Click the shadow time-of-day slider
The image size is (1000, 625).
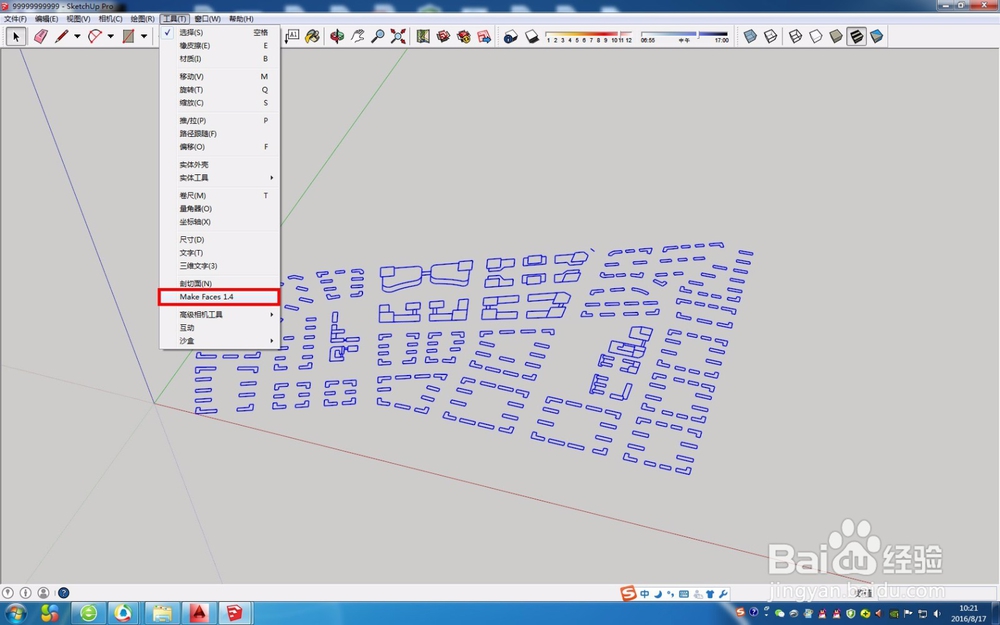684,36
